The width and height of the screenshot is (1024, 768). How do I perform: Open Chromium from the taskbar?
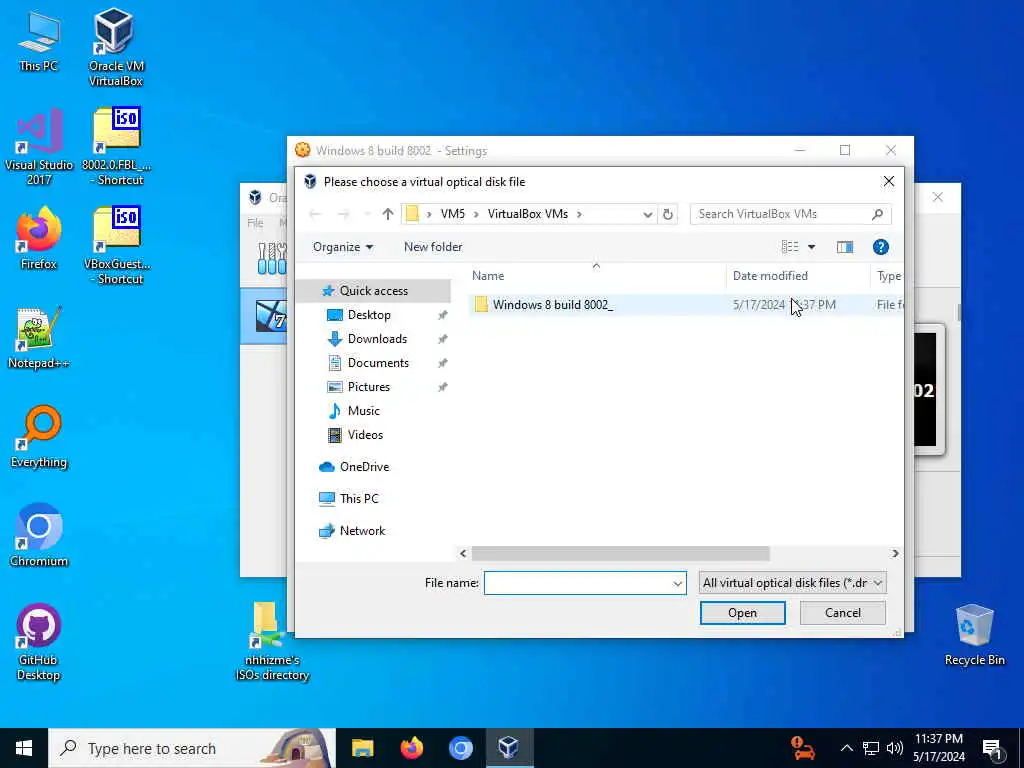tap(460, 748)
